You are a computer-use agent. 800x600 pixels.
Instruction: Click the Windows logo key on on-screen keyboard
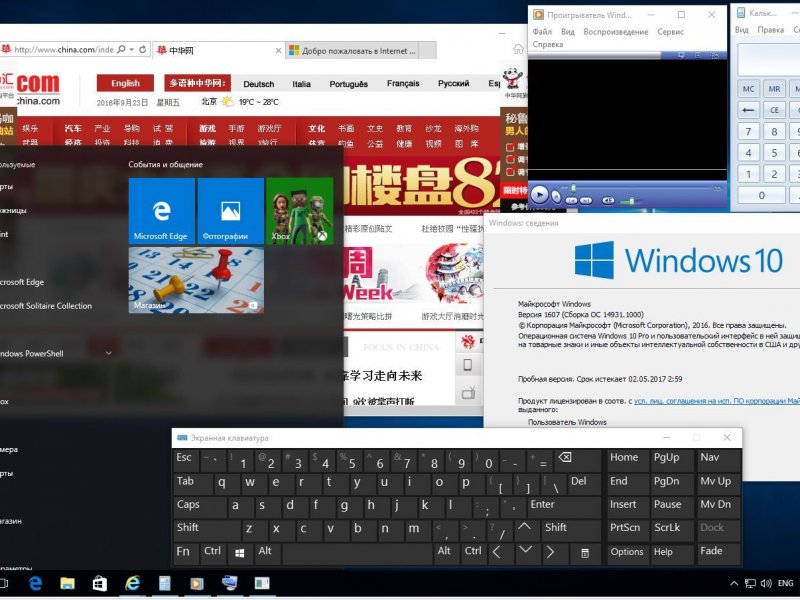tap(239, 553)
